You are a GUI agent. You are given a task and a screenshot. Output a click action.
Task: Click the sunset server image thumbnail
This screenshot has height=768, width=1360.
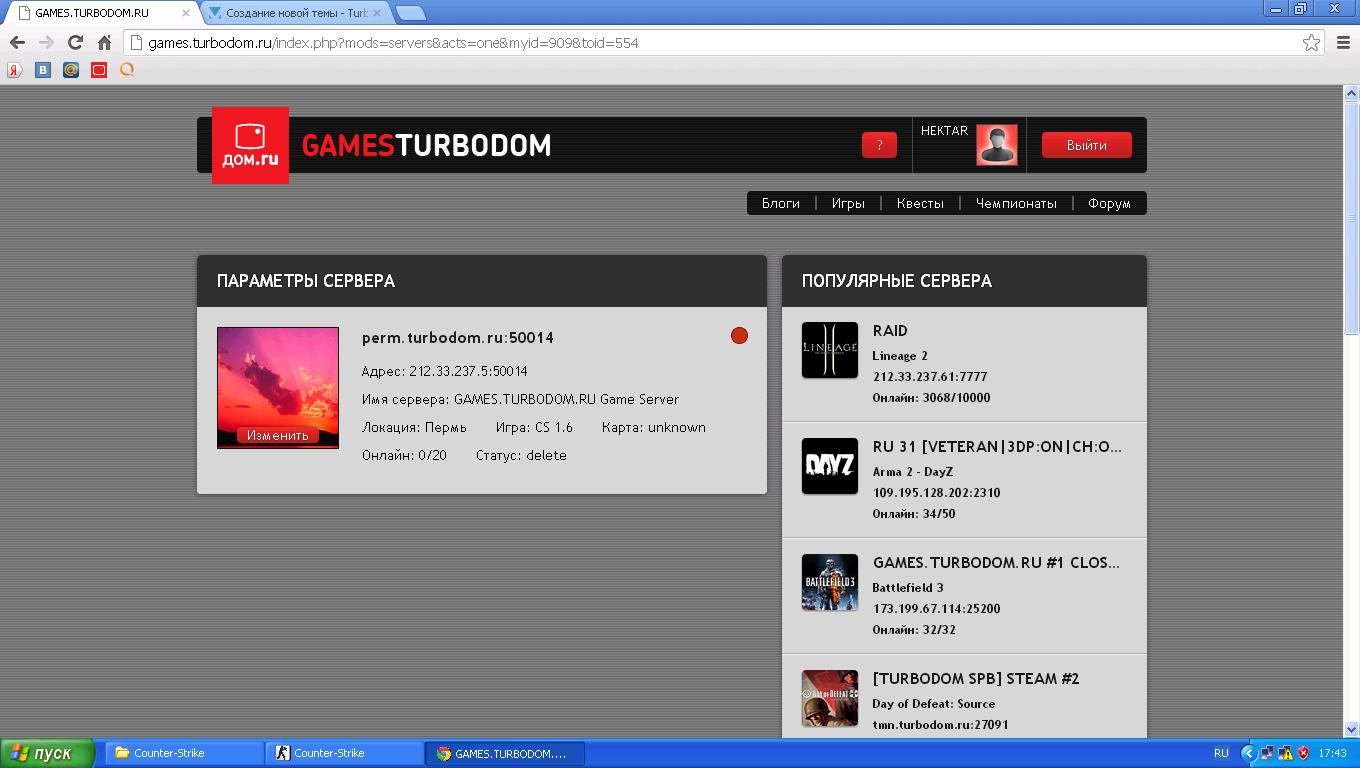[x=278, y=388]
